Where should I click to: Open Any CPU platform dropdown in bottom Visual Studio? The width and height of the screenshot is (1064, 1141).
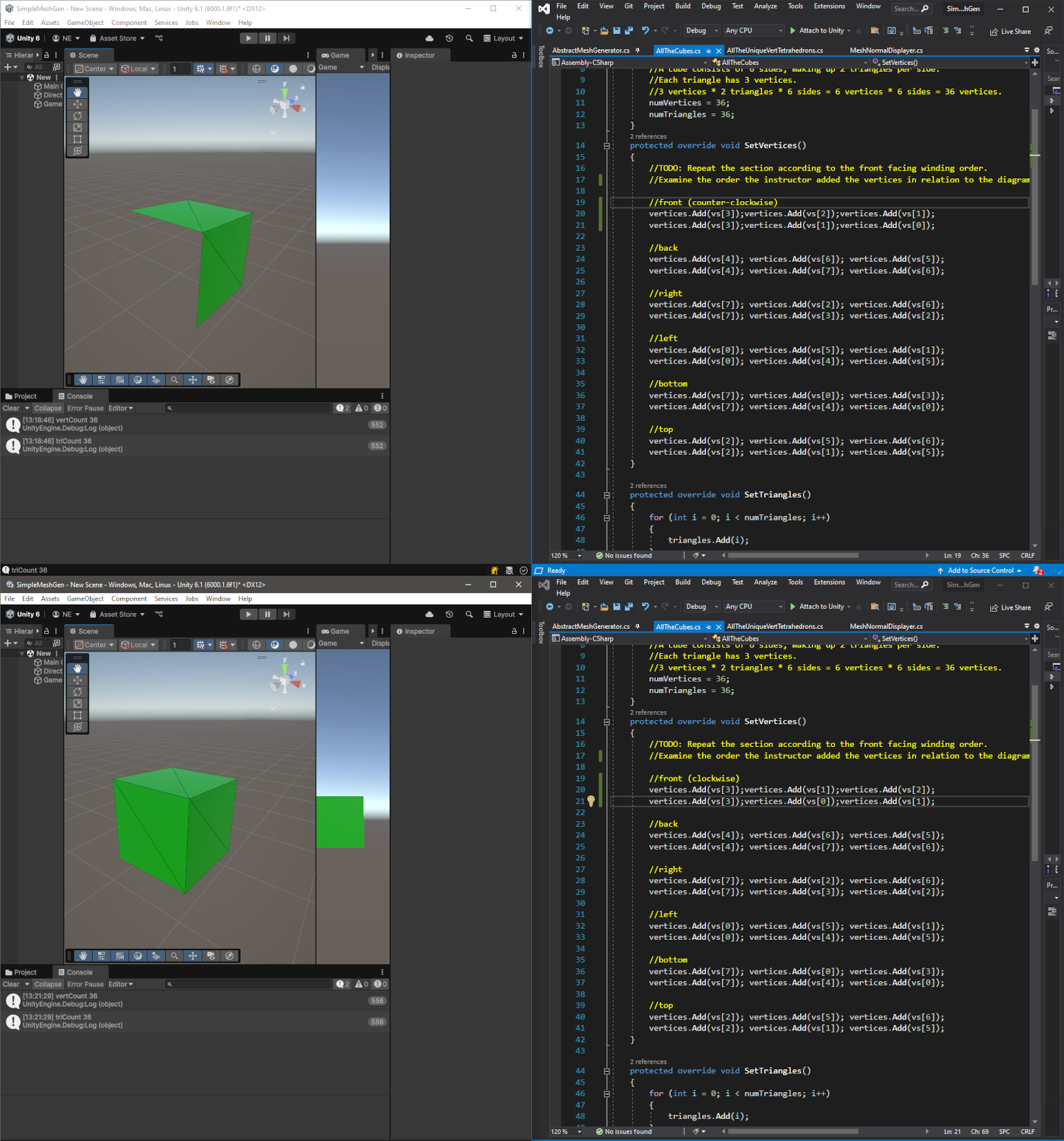click(754, 607)
